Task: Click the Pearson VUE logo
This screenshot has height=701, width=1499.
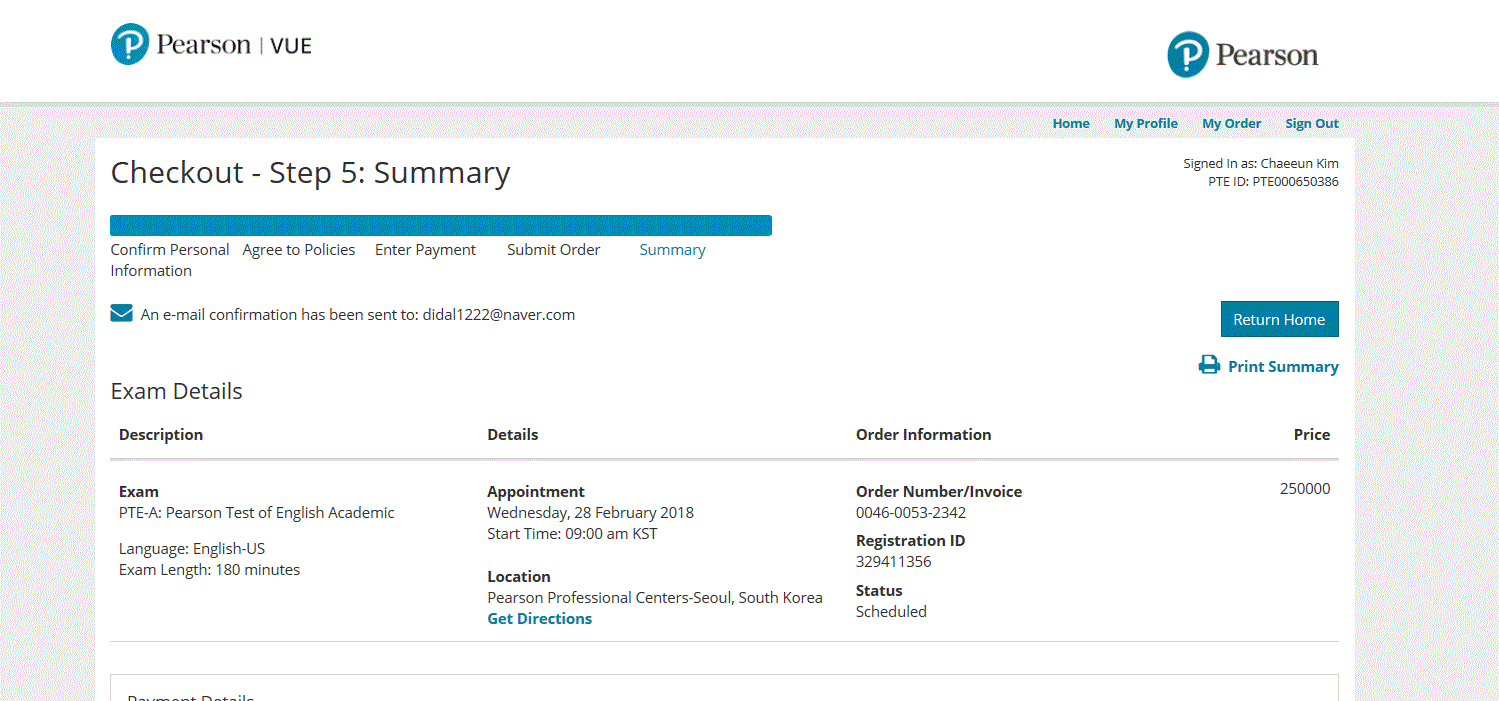Action: tap(211, 45)
